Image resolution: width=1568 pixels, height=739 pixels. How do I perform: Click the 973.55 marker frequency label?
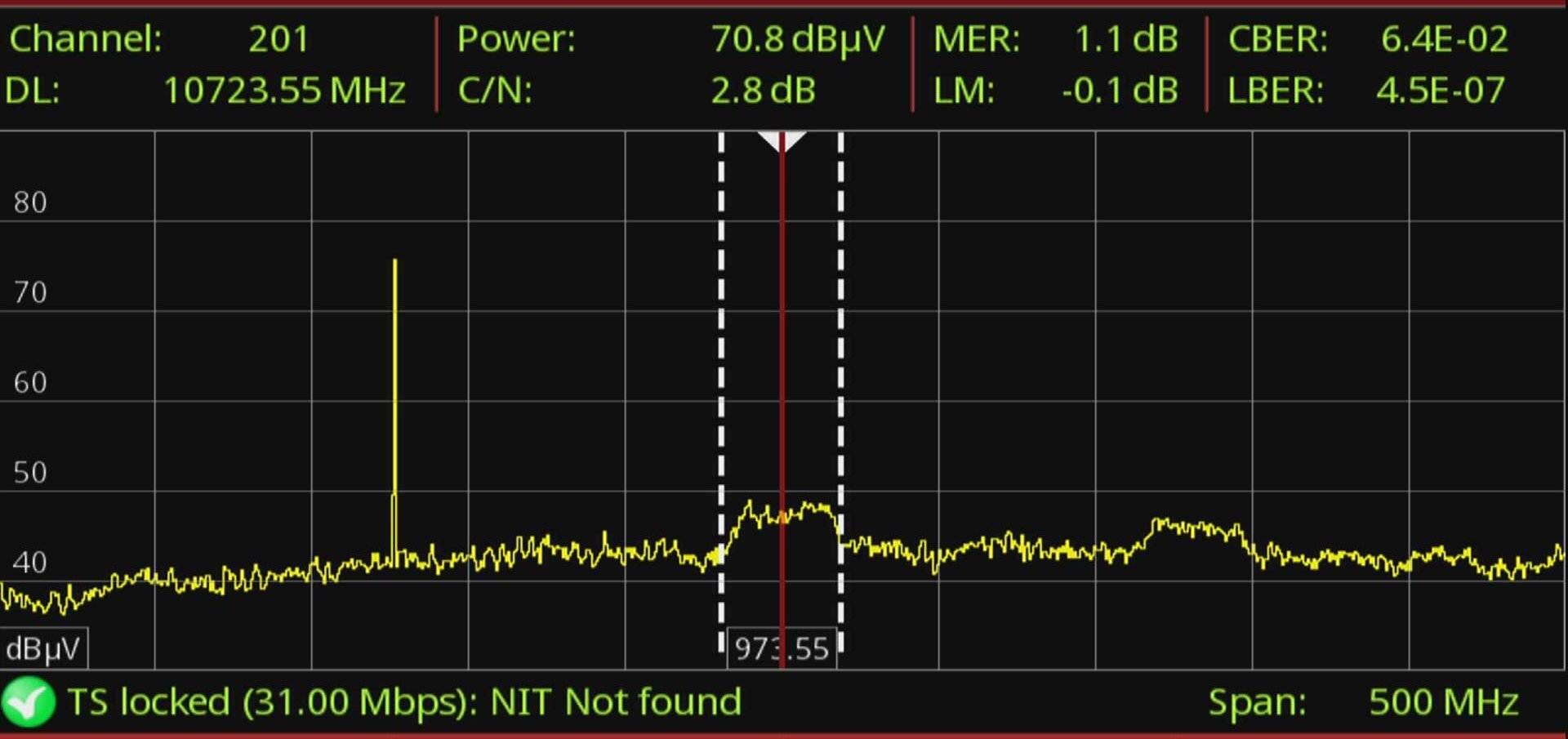tap(782, 648)
